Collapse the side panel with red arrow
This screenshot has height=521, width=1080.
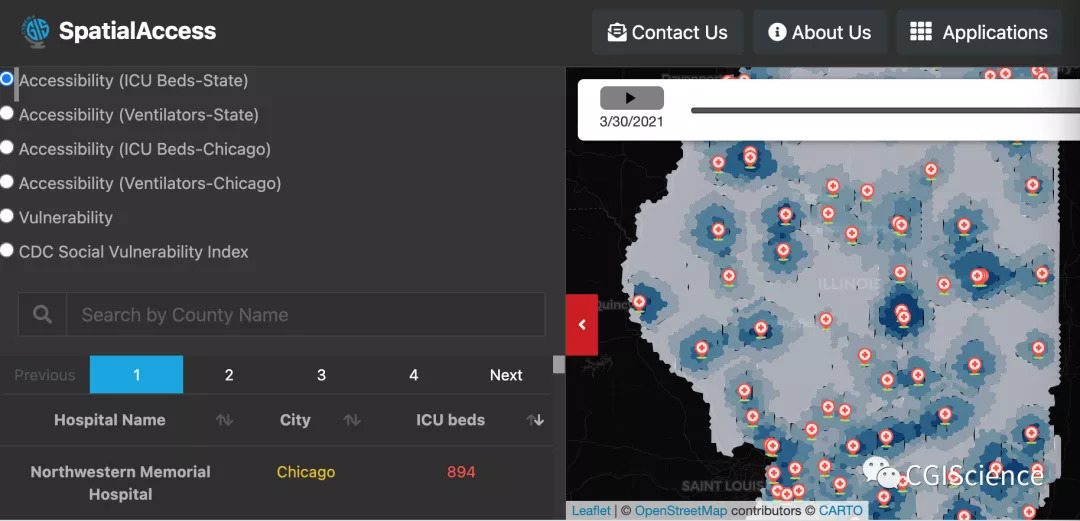(582, 324)
